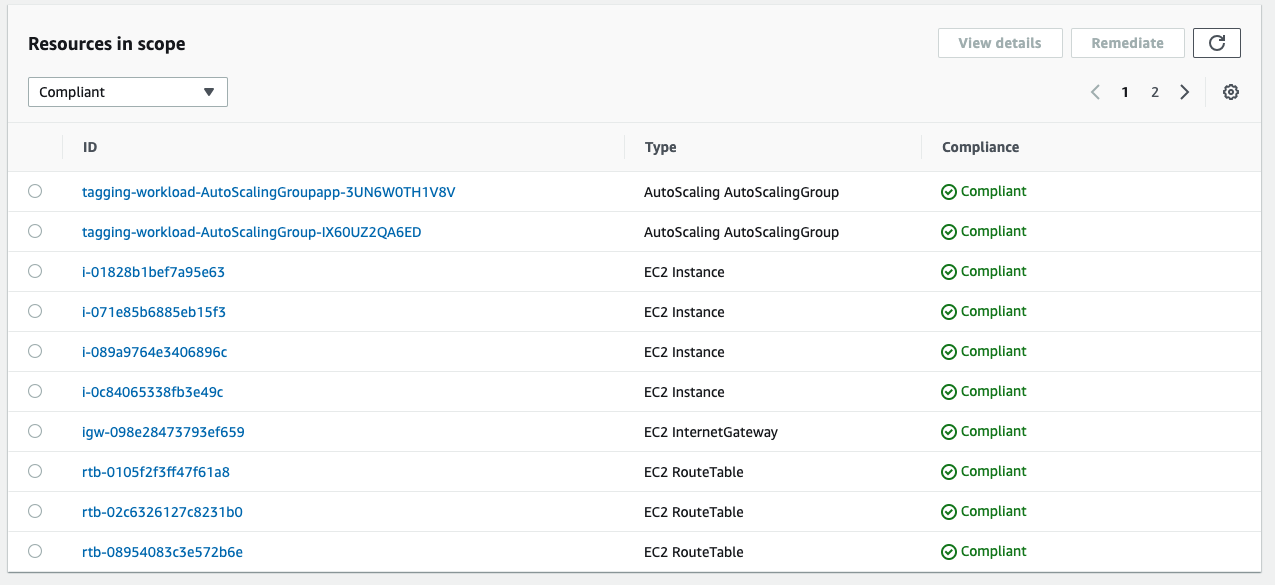Open table preferences gear icon
The height and width of the screenshot is (585, 1275).
point(1231,92)
